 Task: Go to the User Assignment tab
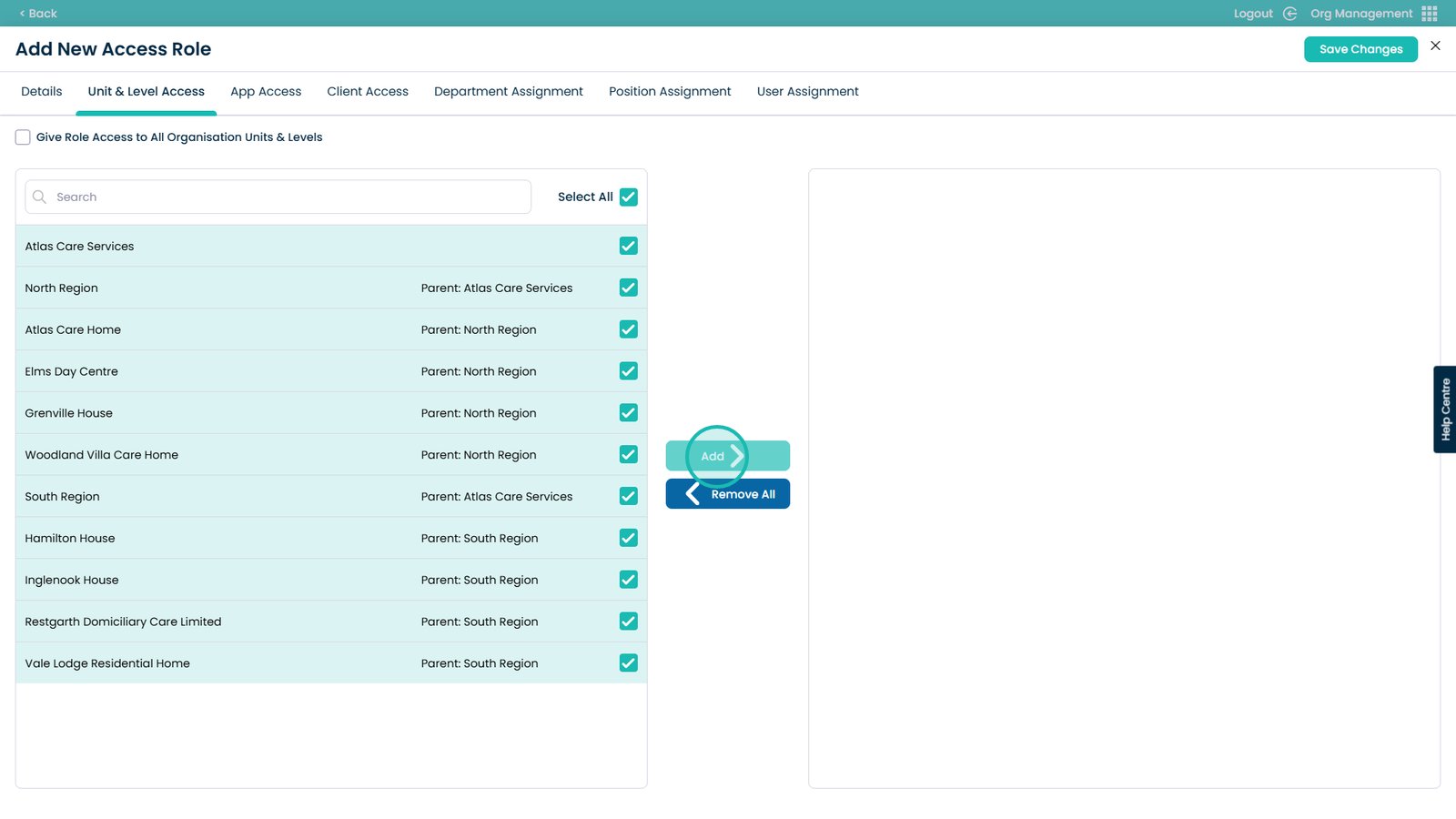(807, 92)
